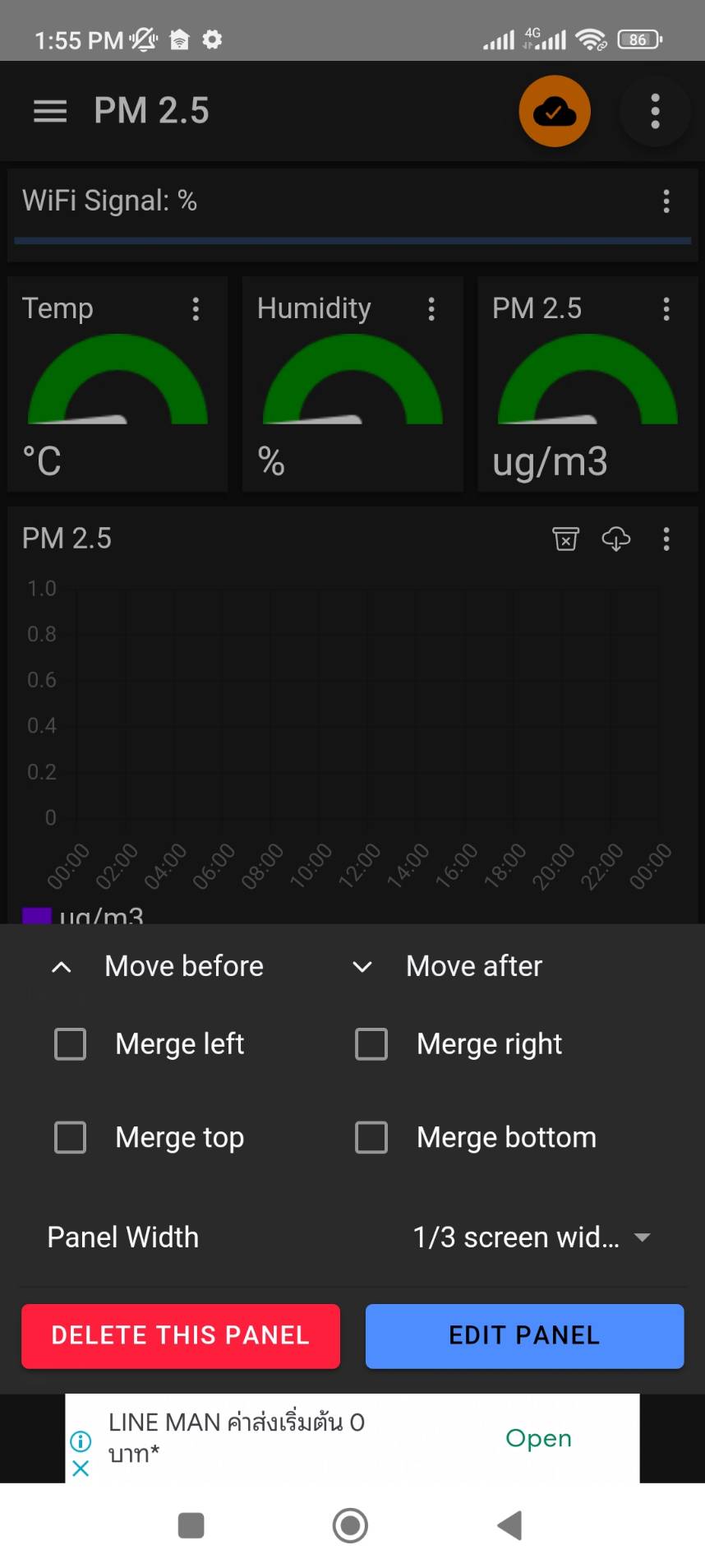705x1568 pixels.
Task: Open PM 2.5 chart panel options
Action: click(666, 539)
